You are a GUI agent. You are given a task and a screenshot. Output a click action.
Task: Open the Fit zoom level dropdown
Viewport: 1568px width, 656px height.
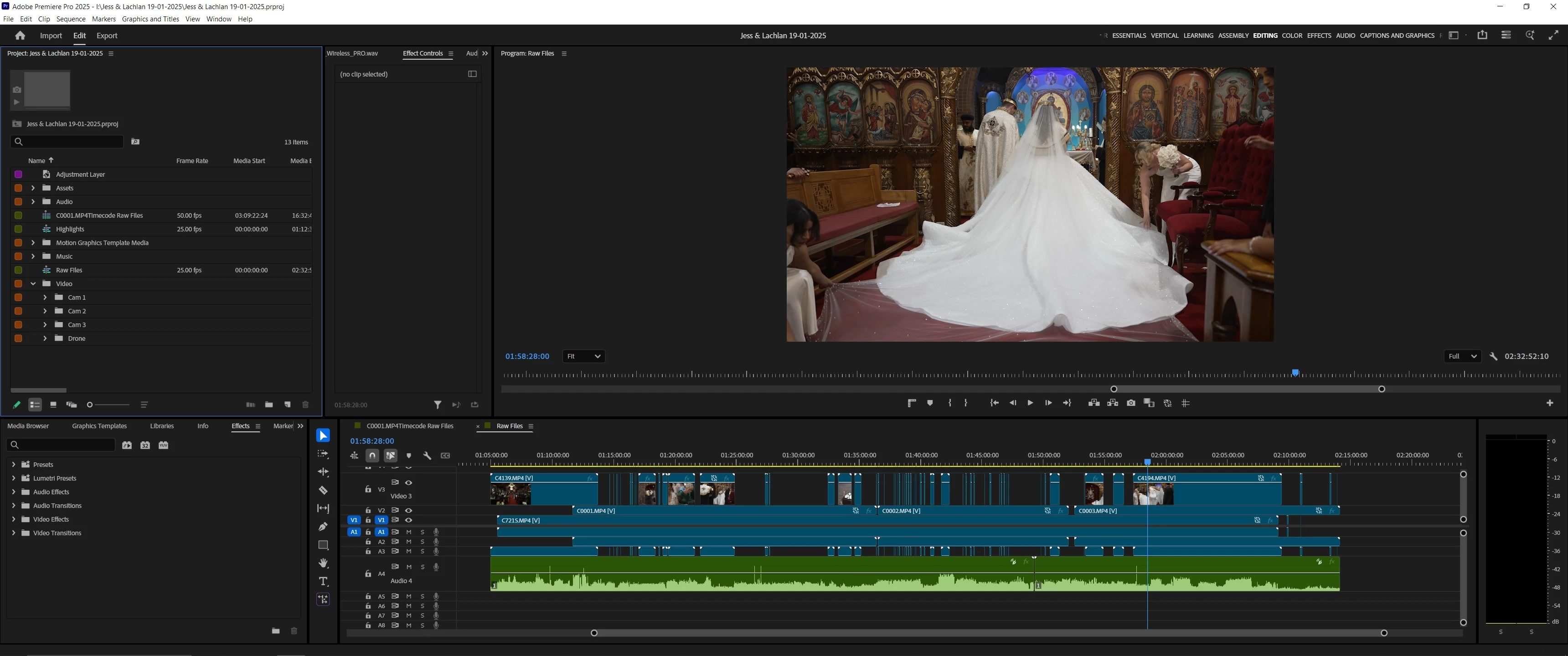coord(583,356)
